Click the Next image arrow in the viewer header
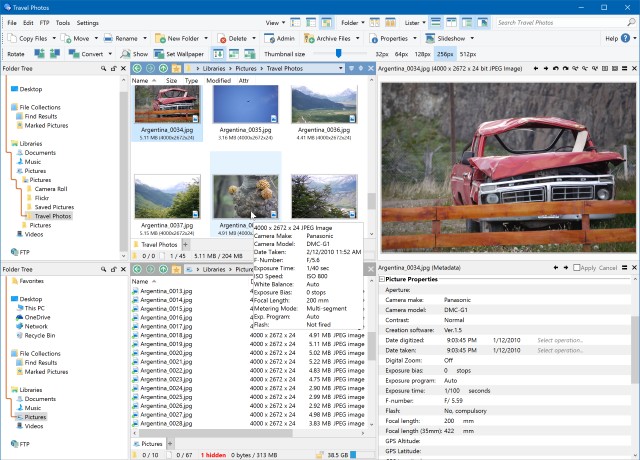This screenshot has height=460, width=640. tap(546, 69)
